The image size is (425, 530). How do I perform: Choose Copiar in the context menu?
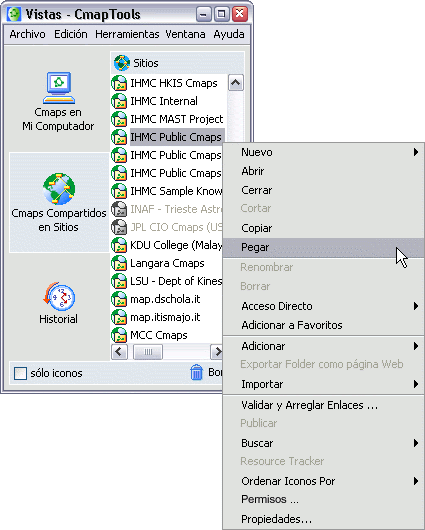(x=324, y=228)
